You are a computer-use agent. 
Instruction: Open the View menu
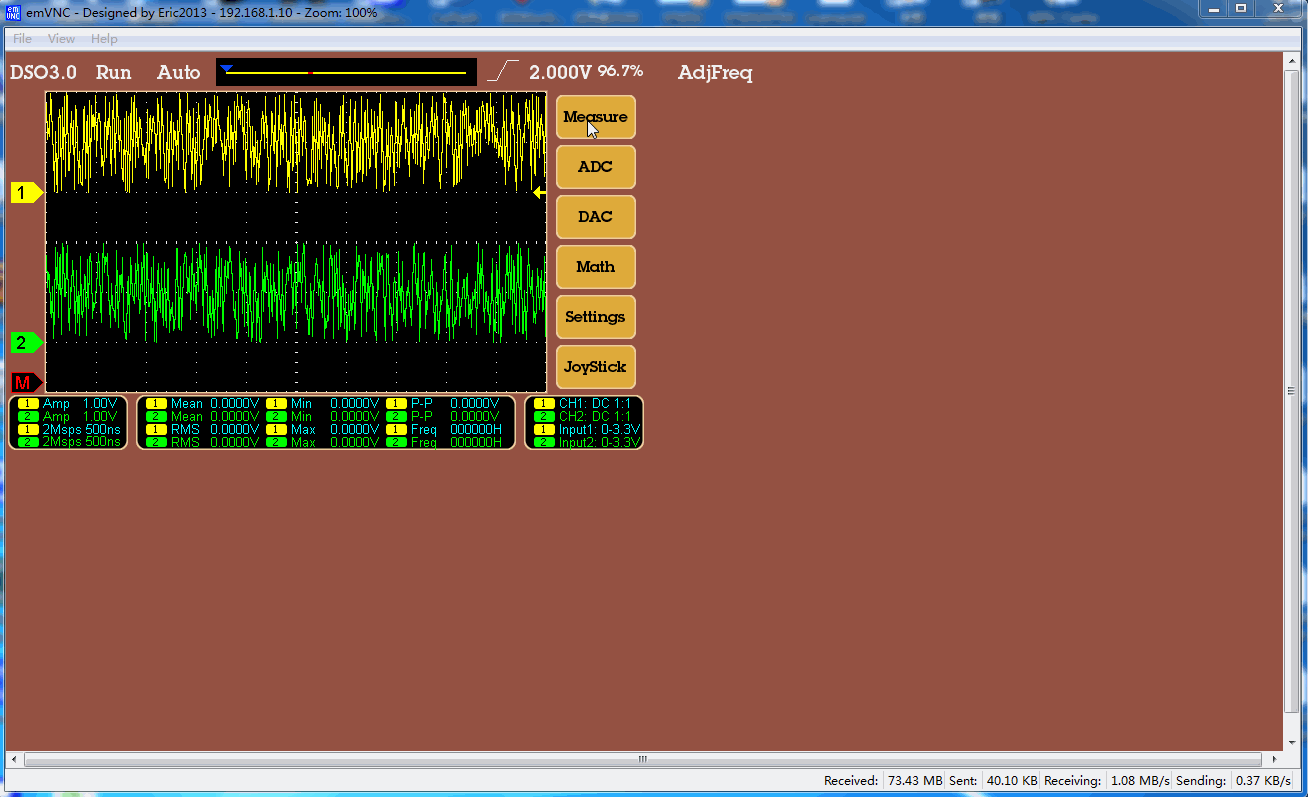pyautogui.click(x=61, y=39)
